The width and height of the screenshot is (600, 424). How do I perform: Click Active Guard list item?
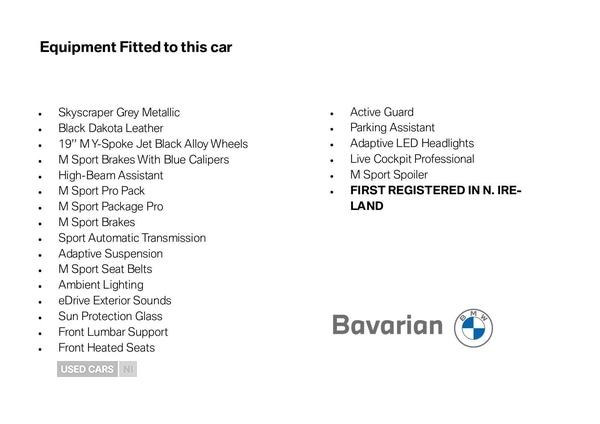coord(381,113)
